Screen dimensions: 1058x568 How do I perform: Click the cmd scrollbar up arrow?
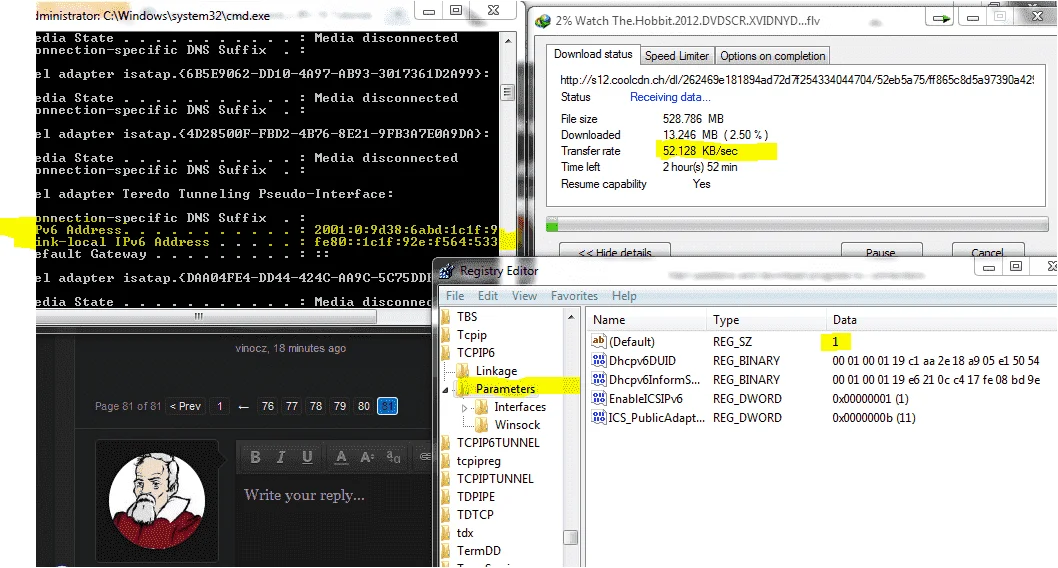pos(507,40)
